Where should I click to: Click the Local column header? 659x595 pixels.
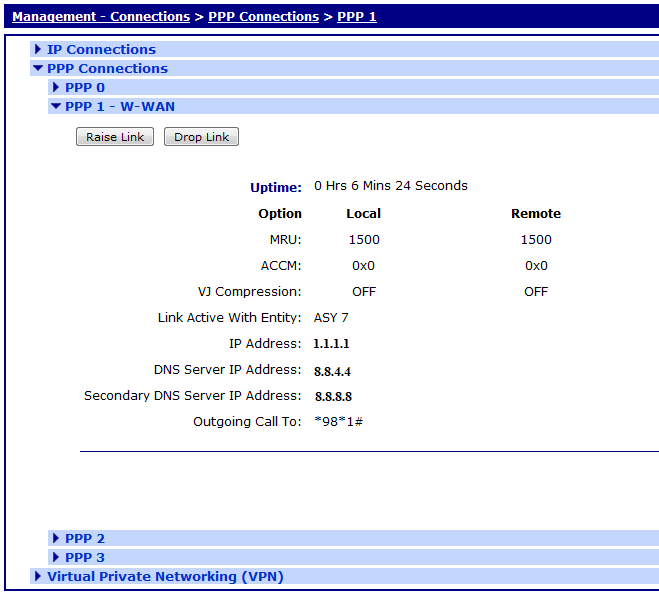tap(363, 213)
